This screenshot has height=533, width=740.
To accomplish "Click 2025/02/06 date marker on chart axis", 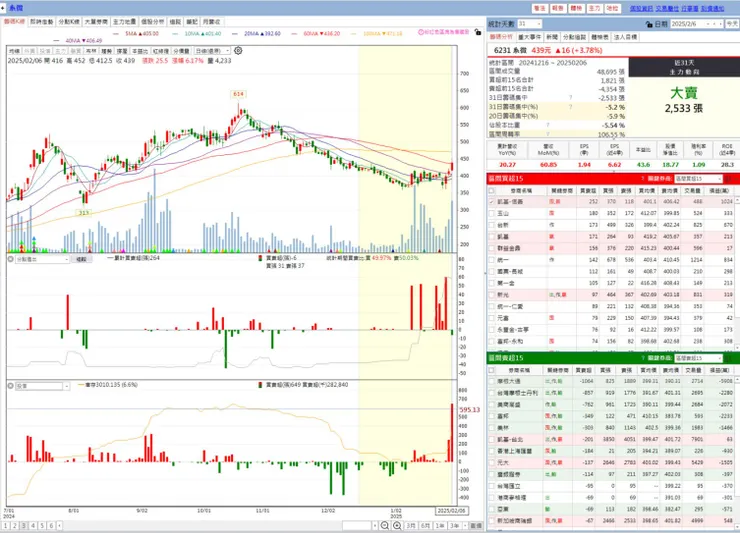I will coord(451,511).
